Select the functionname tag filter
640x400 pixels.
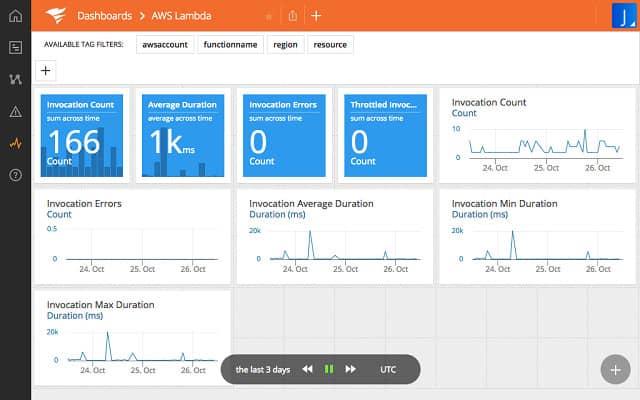pos(231,44)
